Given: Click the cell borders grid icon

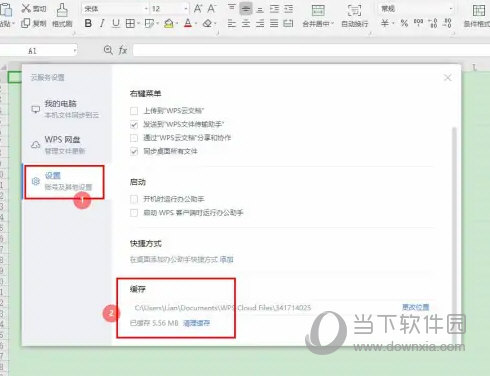Looking at the screenshot, I should [x=130, y=23].
